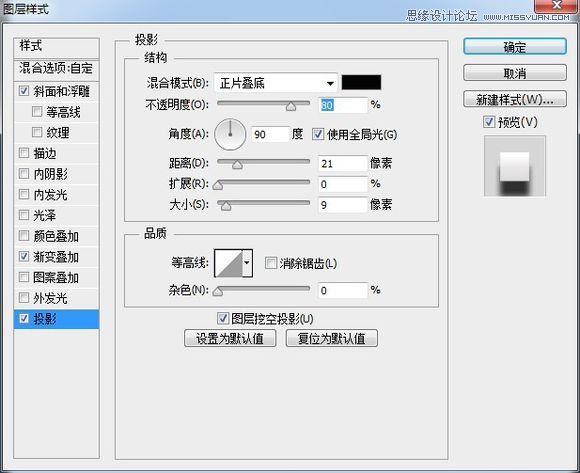Screen dimensions: 580x473
Task: Enable the 颜色叠加 checkbox
Action: pos(24,236)
